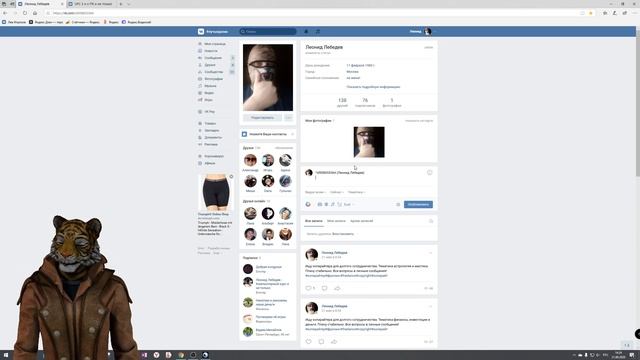Click the Редактировать button under profile photo
This screenshot has height=360, width=640.
(x=262, y=118)
